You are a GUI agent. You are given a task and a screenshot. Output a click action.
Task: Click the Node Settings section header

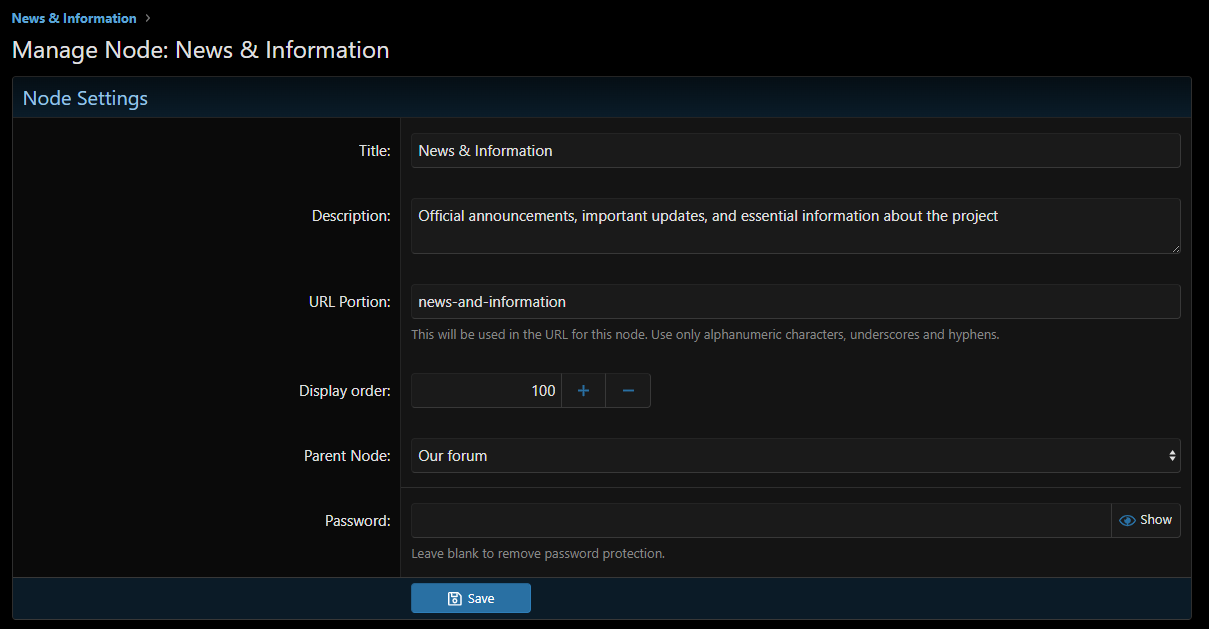pos(85,98)
